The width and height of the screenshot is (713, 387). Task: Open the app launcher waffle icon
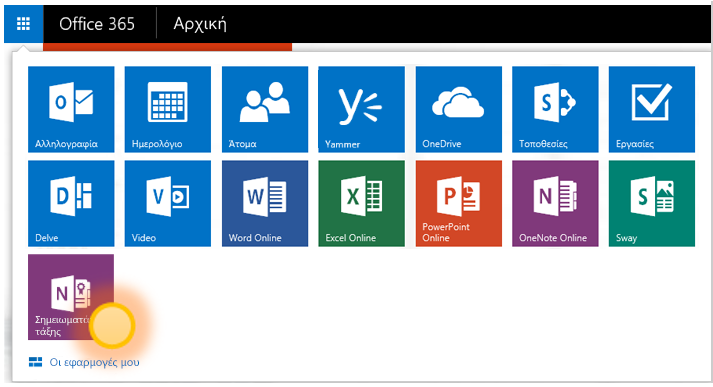(x=23, y=24)
